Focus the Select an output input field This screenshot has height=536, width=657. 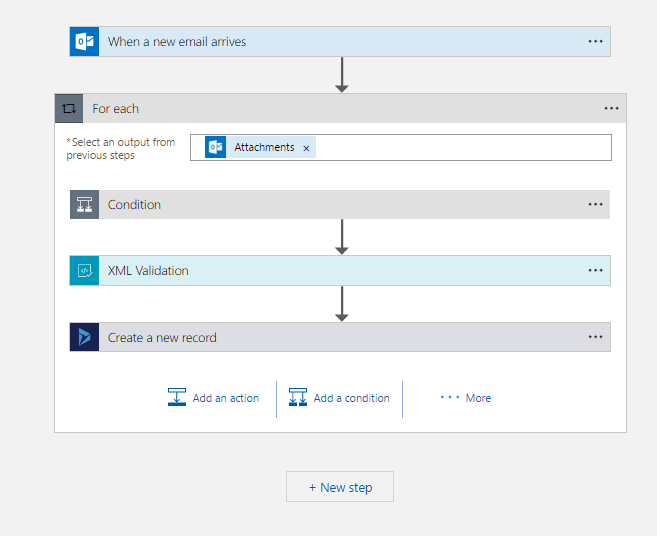pos(401,148)
